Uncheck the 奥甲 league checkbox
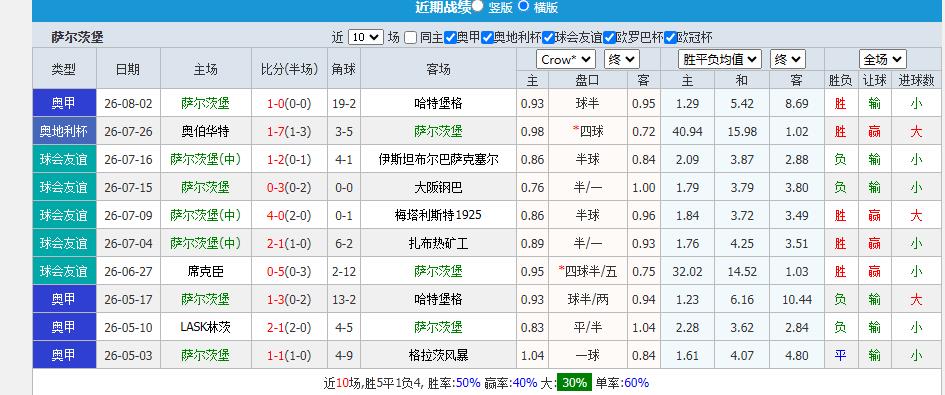This screenshot has height=395, width=945. coord(450,37)
